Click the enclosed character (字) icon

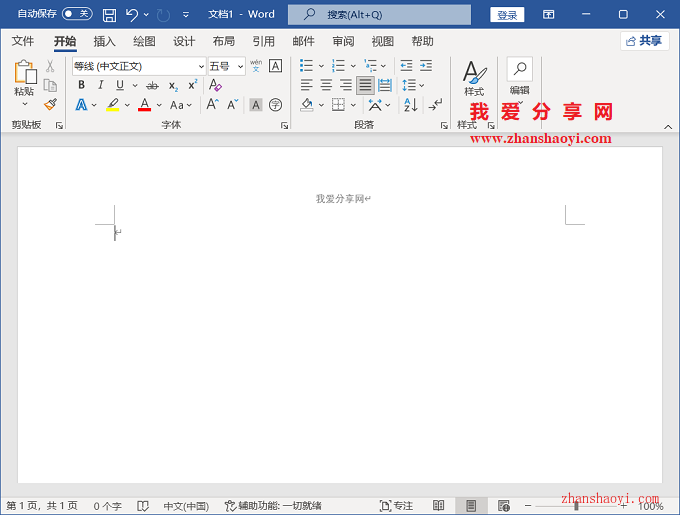coord(275,104)
